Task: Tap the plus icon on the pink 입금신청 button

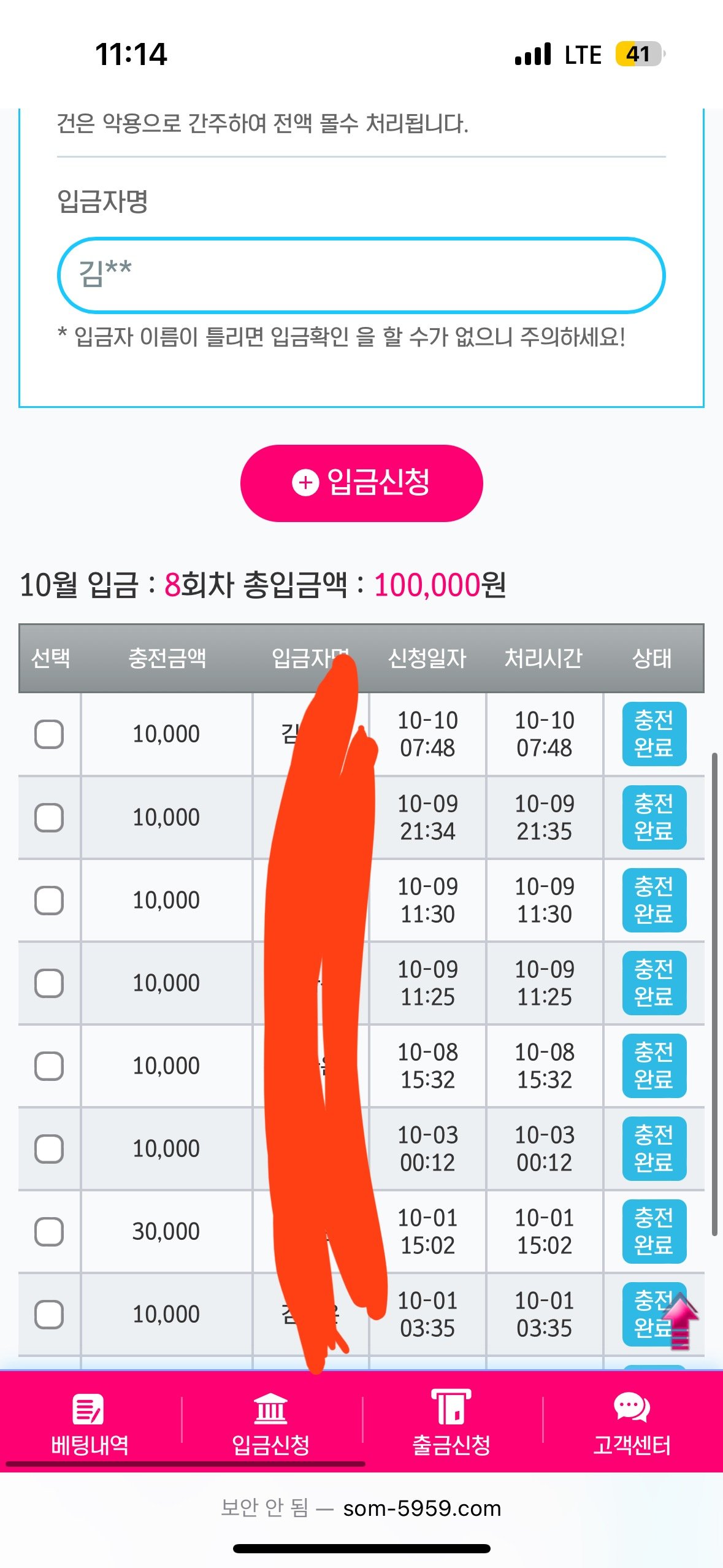Action: 305,483
